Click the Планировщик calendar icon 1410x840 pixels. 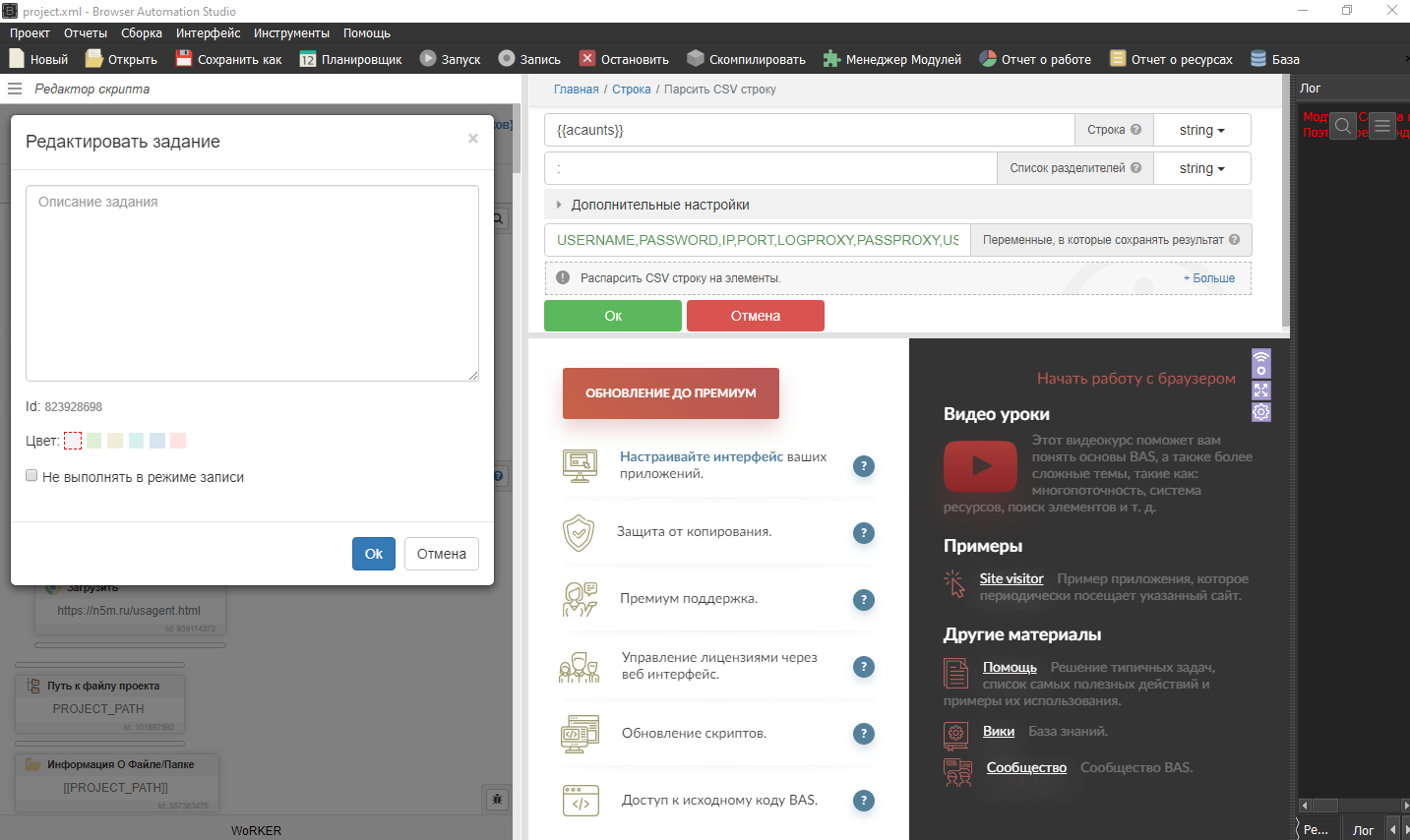point(308,59)
